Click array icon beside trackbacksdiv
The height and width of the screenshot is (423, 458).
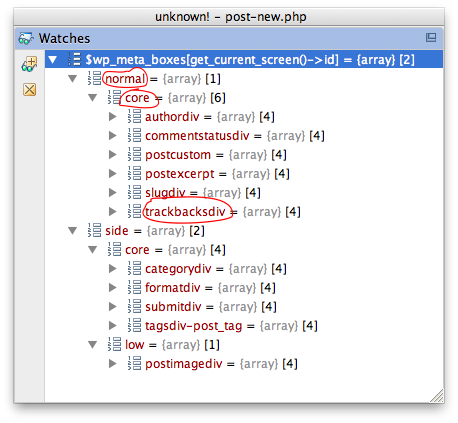point(134,211)
